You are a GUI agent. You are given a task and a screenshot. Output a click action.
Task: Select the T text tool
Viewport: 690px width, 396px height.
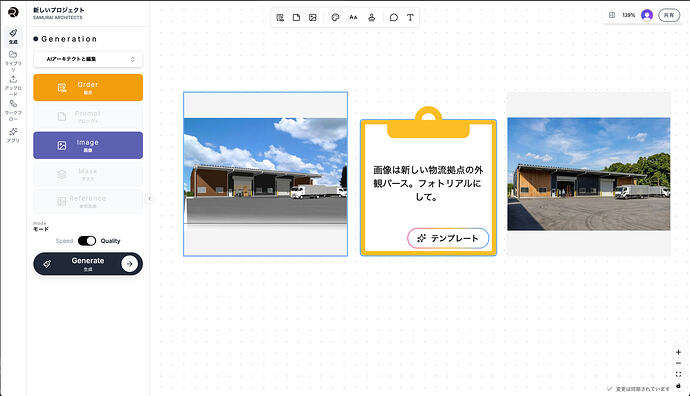pos(410,18)
